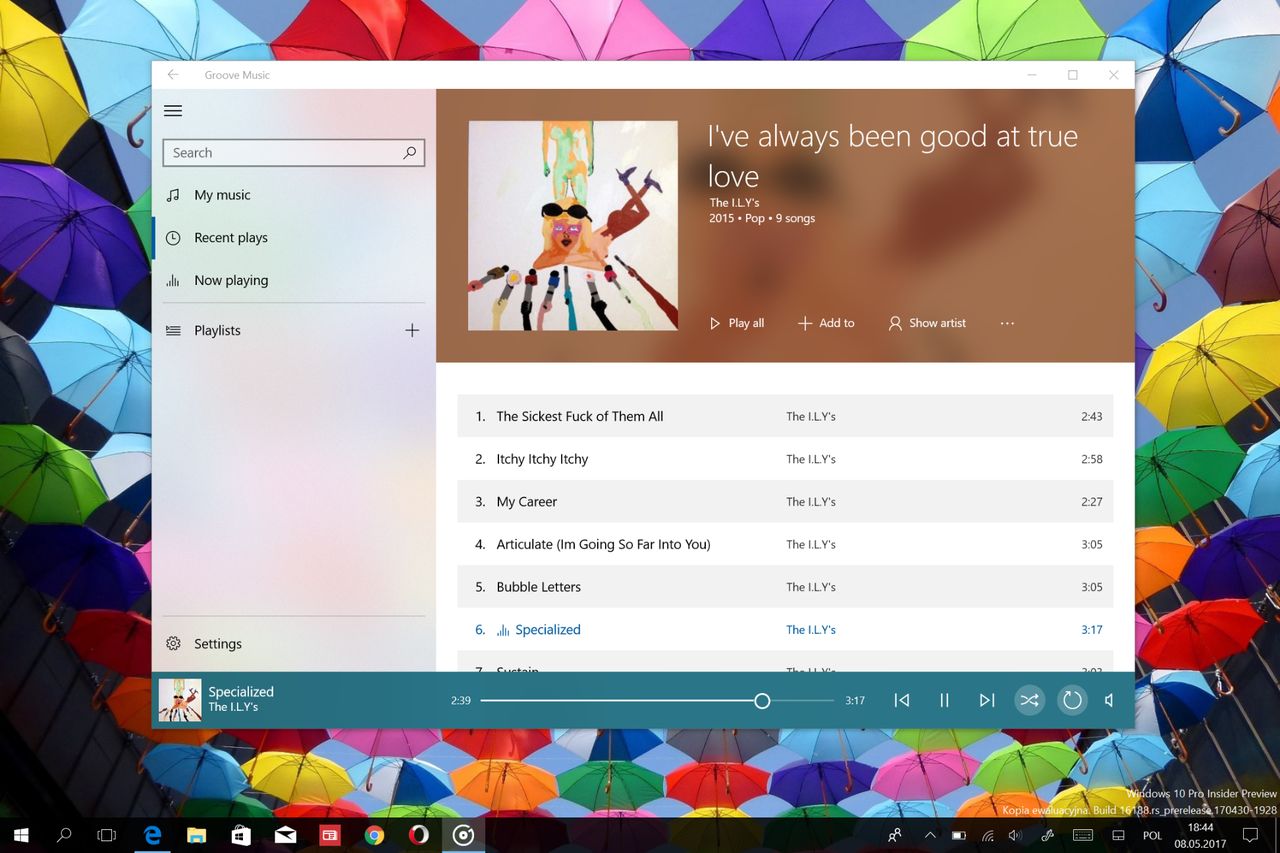Screen dimensions: 1280x853
Task: Collapse the hamburger navigation menu
Action: [x=173, y=111]
